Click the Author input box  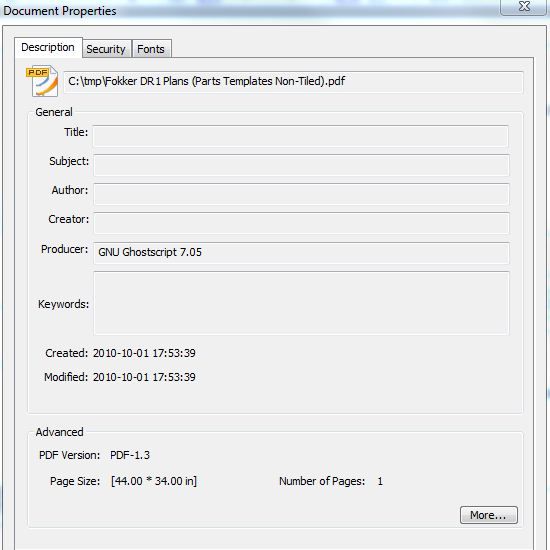(x=301, y=194)
